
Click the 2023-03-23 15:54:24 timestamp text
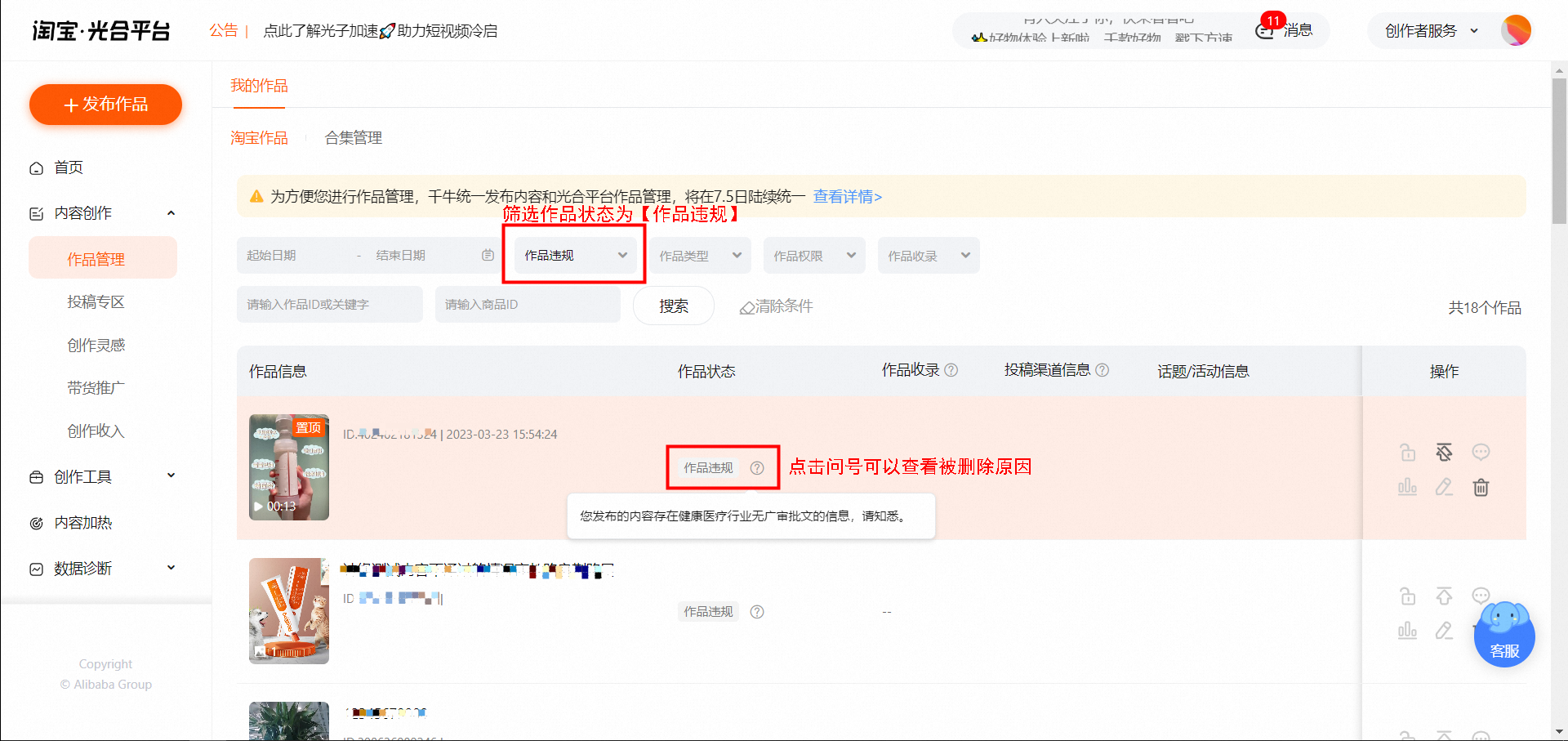501,435
